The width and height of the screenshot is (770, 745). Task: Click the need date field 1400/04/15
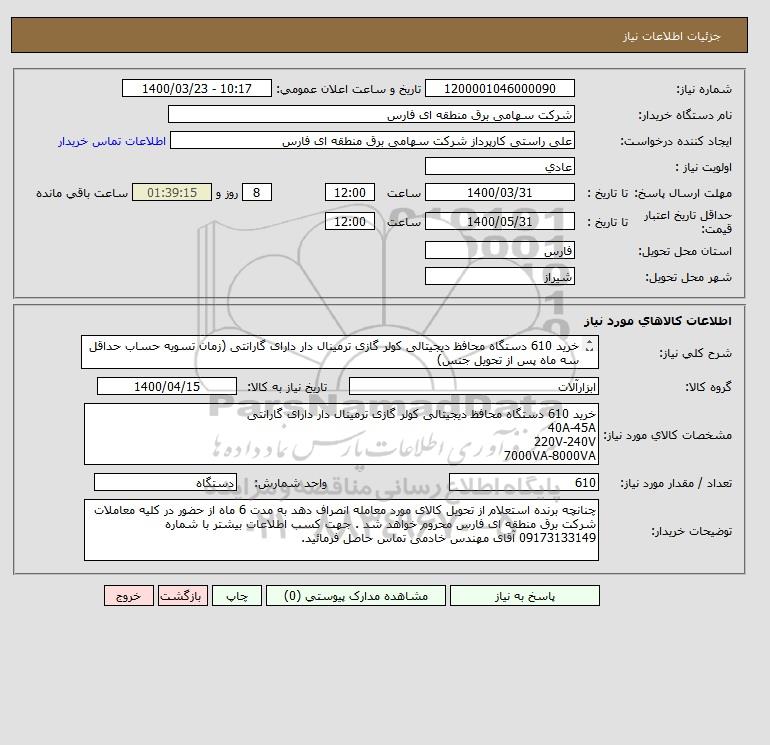[x=167, y=386]
